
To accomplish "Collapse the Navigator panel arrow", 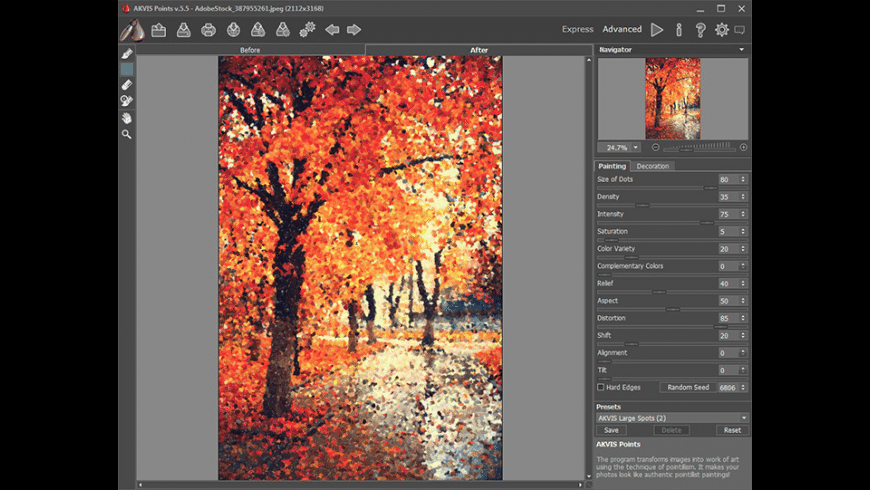I will tap(741, 49).
